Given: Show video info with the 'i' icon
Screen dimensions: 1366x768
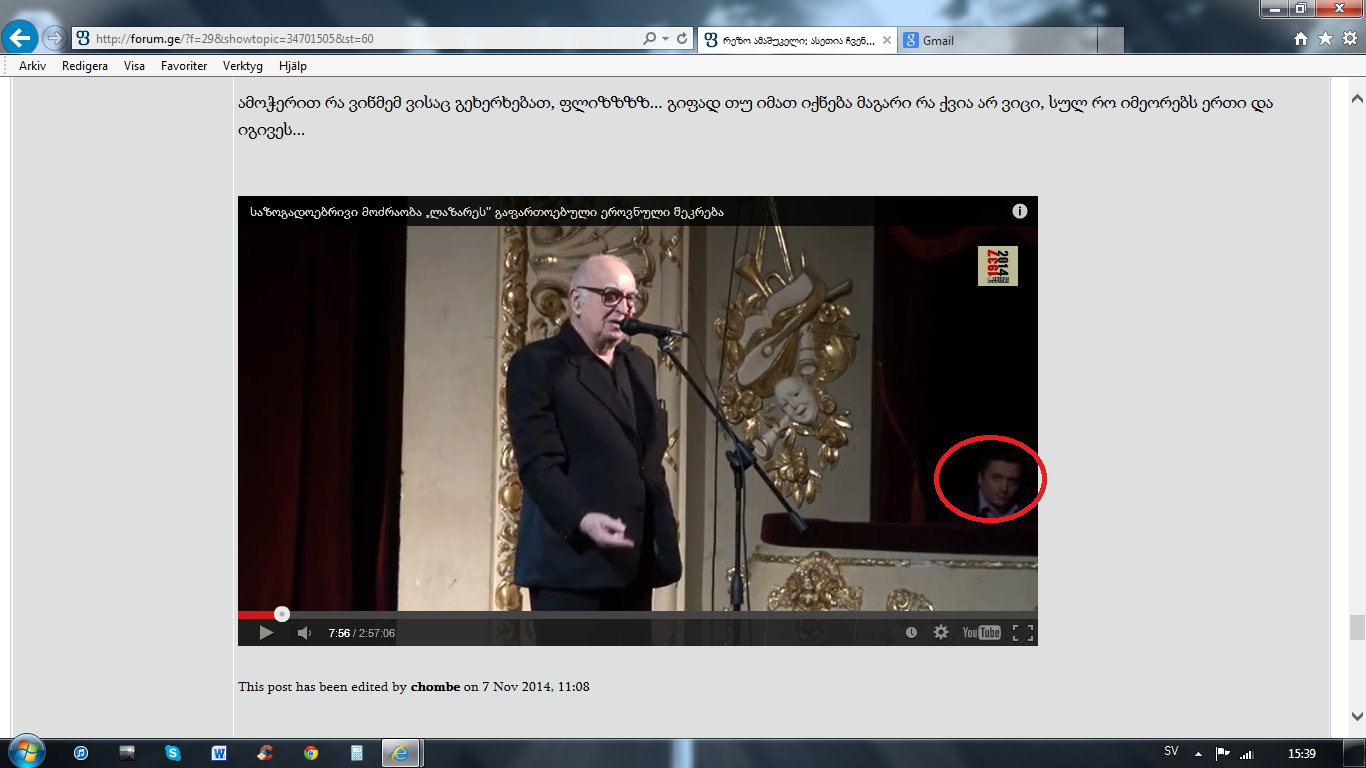Looking at the screenshot, I should pos(1020,211).
